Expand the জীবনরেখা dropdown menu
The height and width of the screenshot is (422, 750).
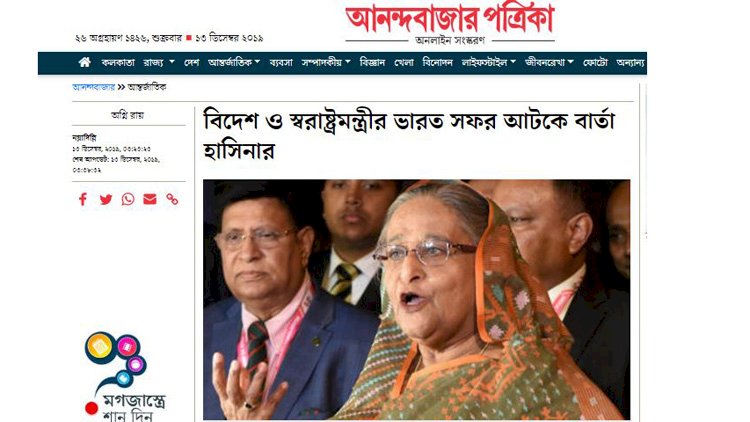549,63
